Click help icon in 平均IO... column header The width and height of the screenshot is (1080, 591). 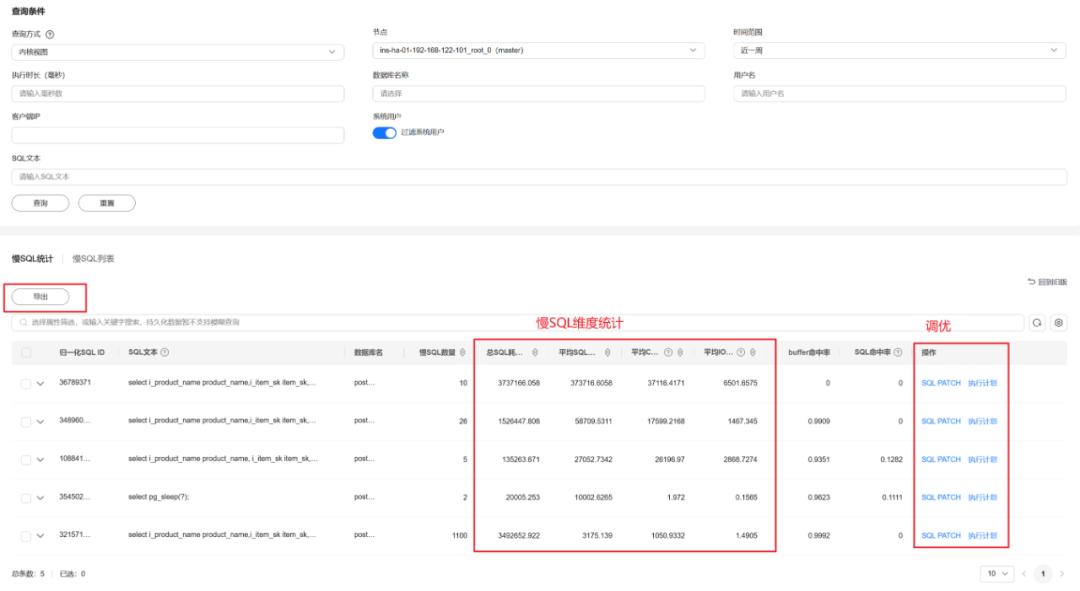pos(740,353)
